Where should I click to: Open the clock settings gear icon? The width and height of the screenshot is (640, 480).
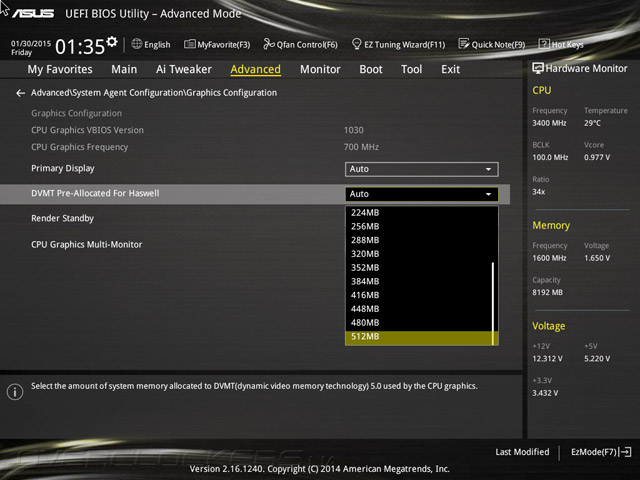pyautogui.click(x=112, y=42)
